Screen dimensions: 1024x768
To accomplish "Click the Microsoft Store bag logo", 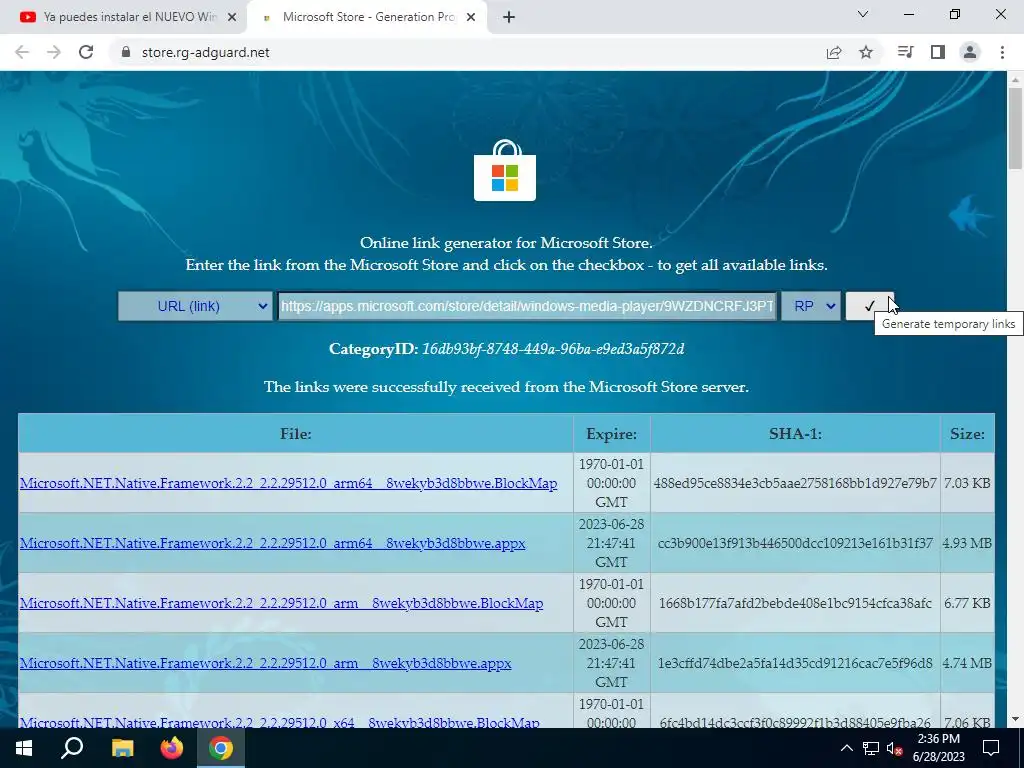I will (505, 170).
